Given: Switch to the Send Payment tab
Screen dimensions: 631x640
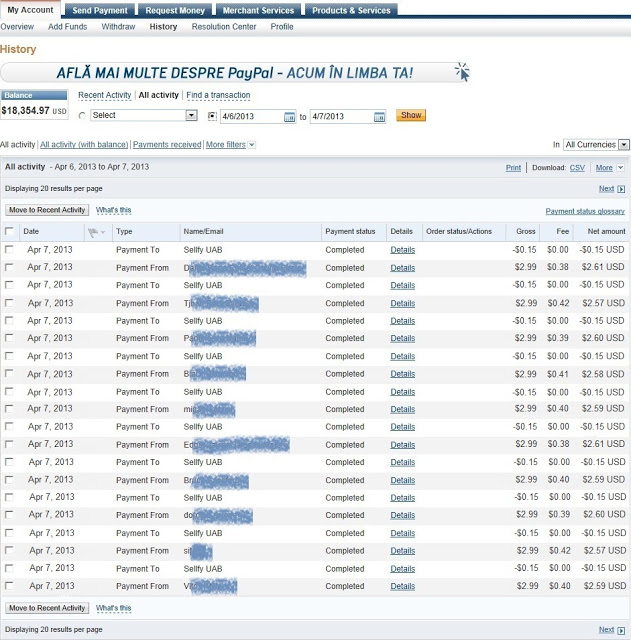Looking at the screenshot, I should pyautogui.click(x=100, y=10).
